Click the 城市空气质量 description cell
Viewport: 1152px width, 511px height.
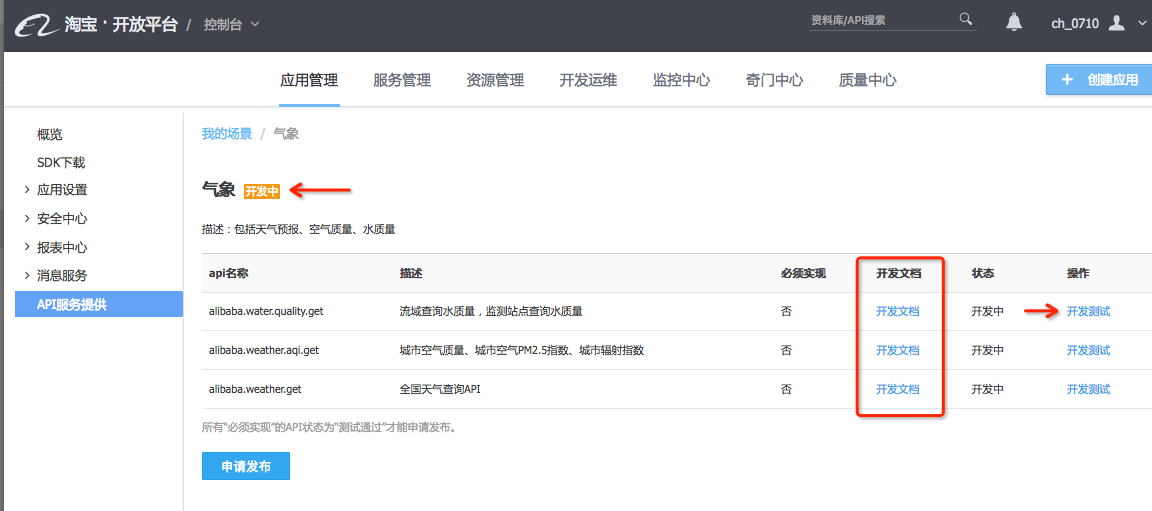click(522, 350)
